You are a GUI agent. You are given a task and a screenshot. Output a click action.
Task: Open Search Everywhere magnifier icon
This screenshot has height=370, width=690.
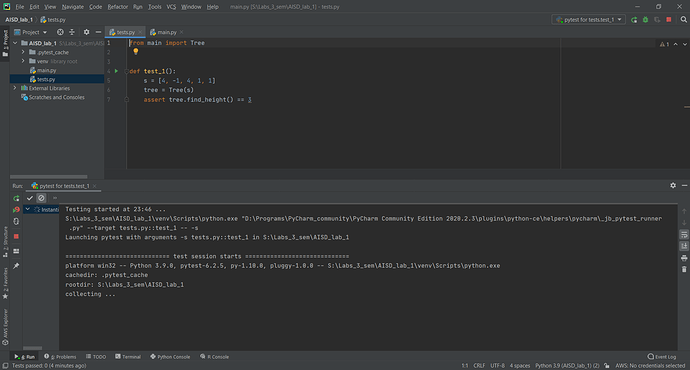click(x=683, y=20)
